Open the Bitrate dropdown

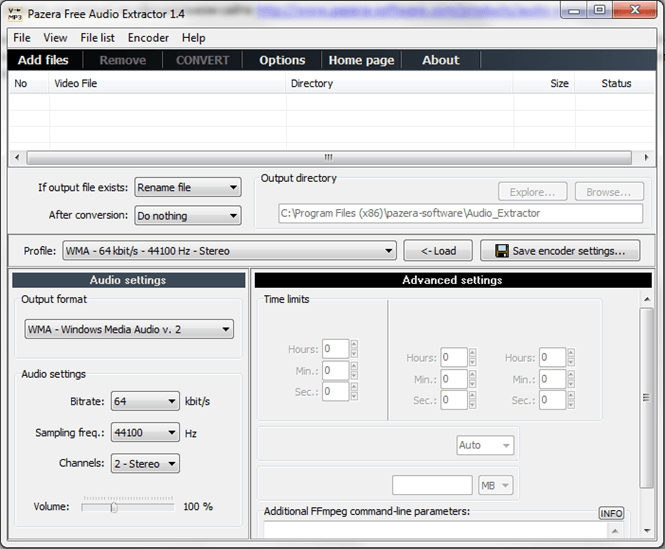point(145,401)
